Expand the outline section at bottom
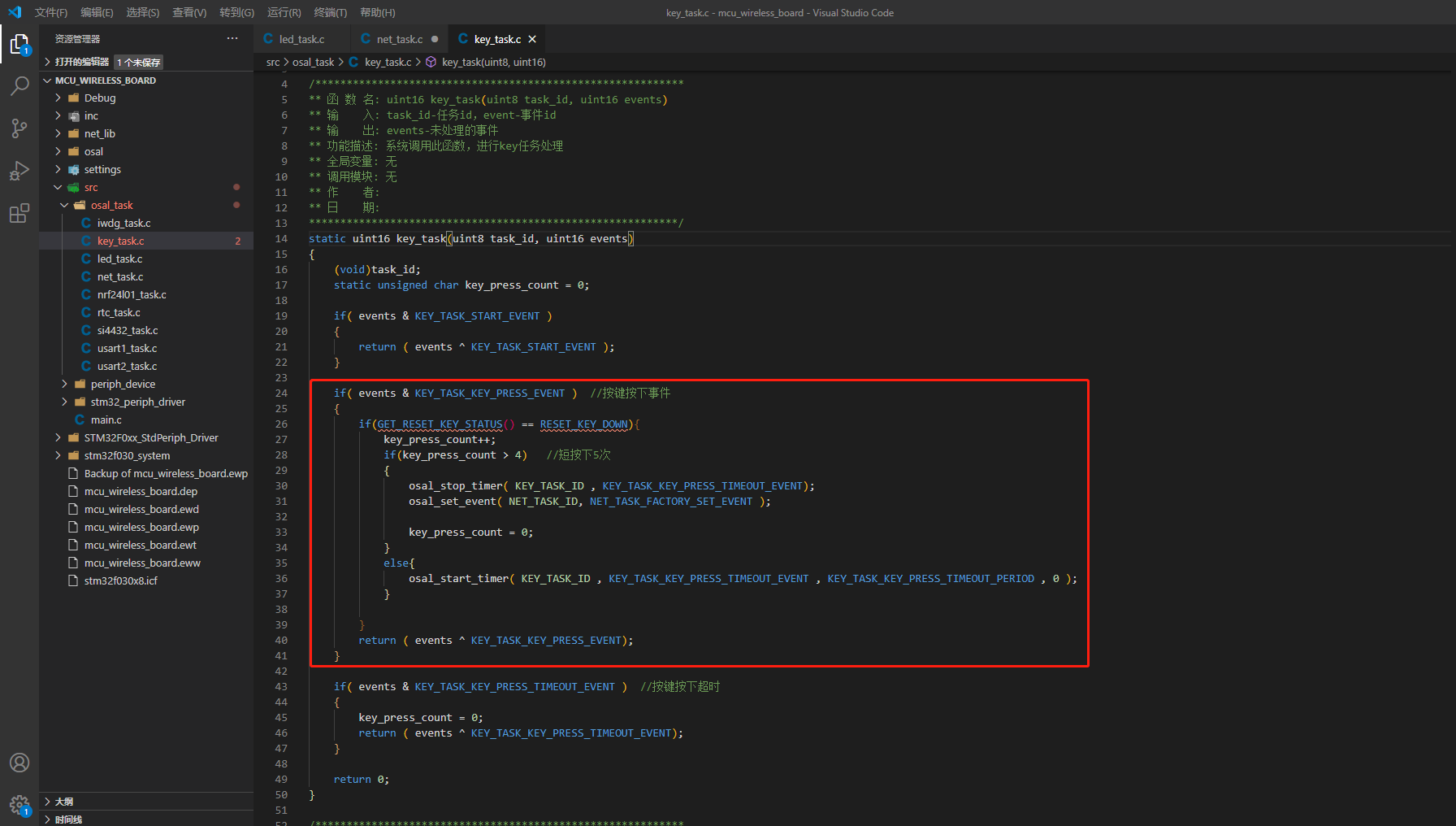 (64, 802)
